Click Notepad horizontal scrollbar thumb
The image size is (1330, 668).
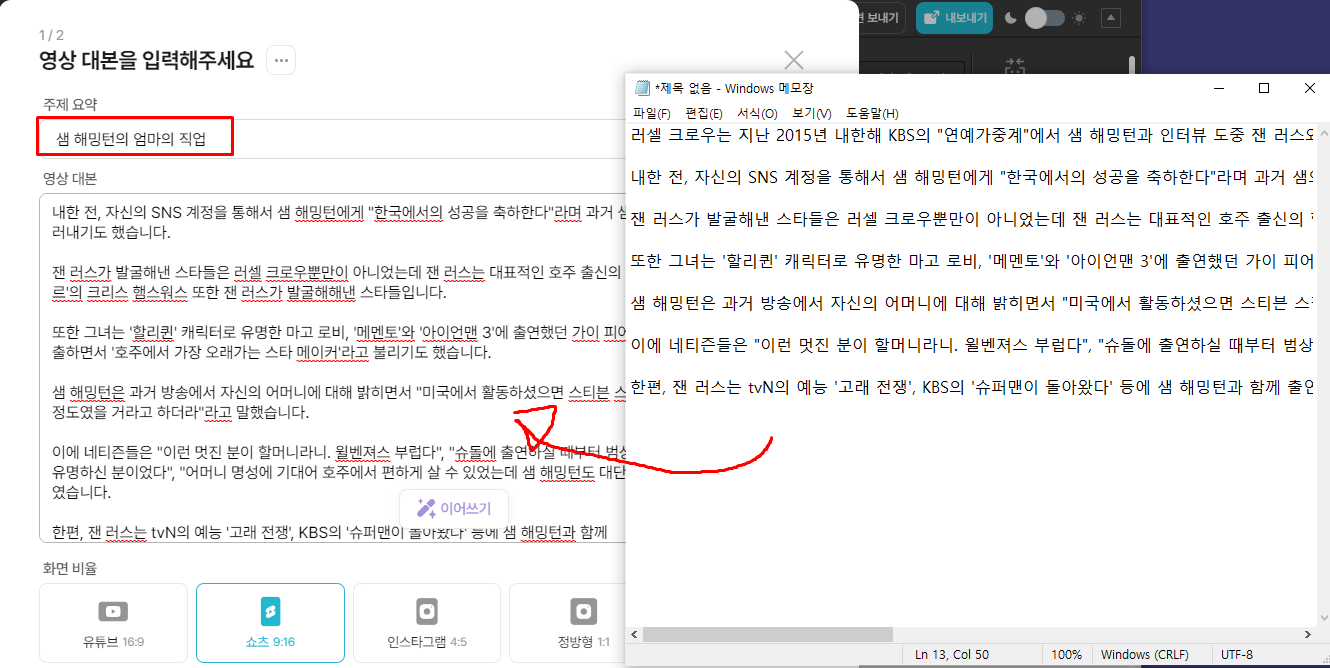(768, 635)
